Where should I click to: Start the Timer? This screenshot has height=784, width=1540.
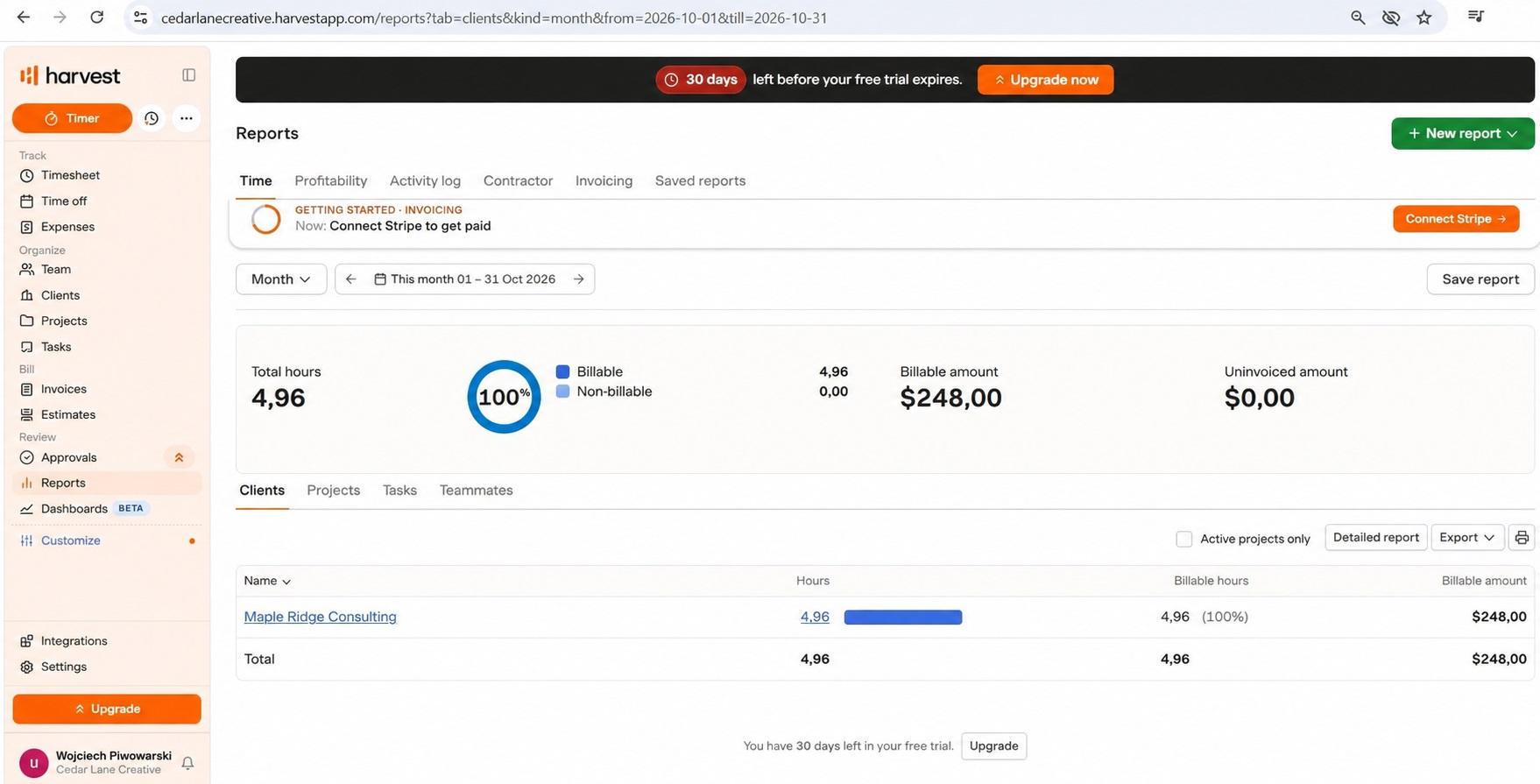point(72,118)
